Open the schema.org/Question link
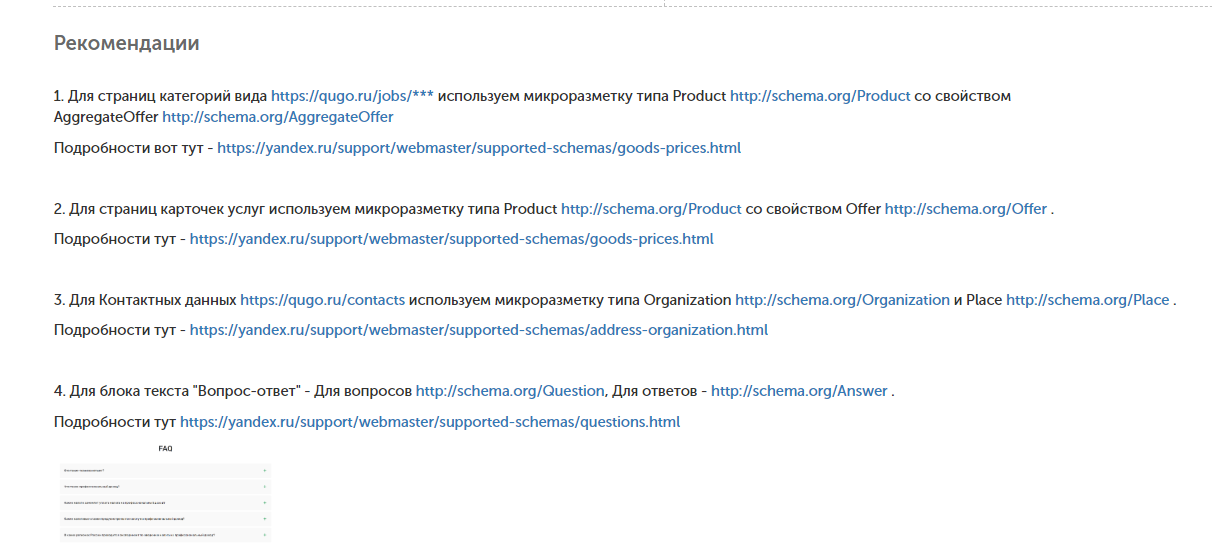Screen dimensions: 1212x556 [510, 391]
